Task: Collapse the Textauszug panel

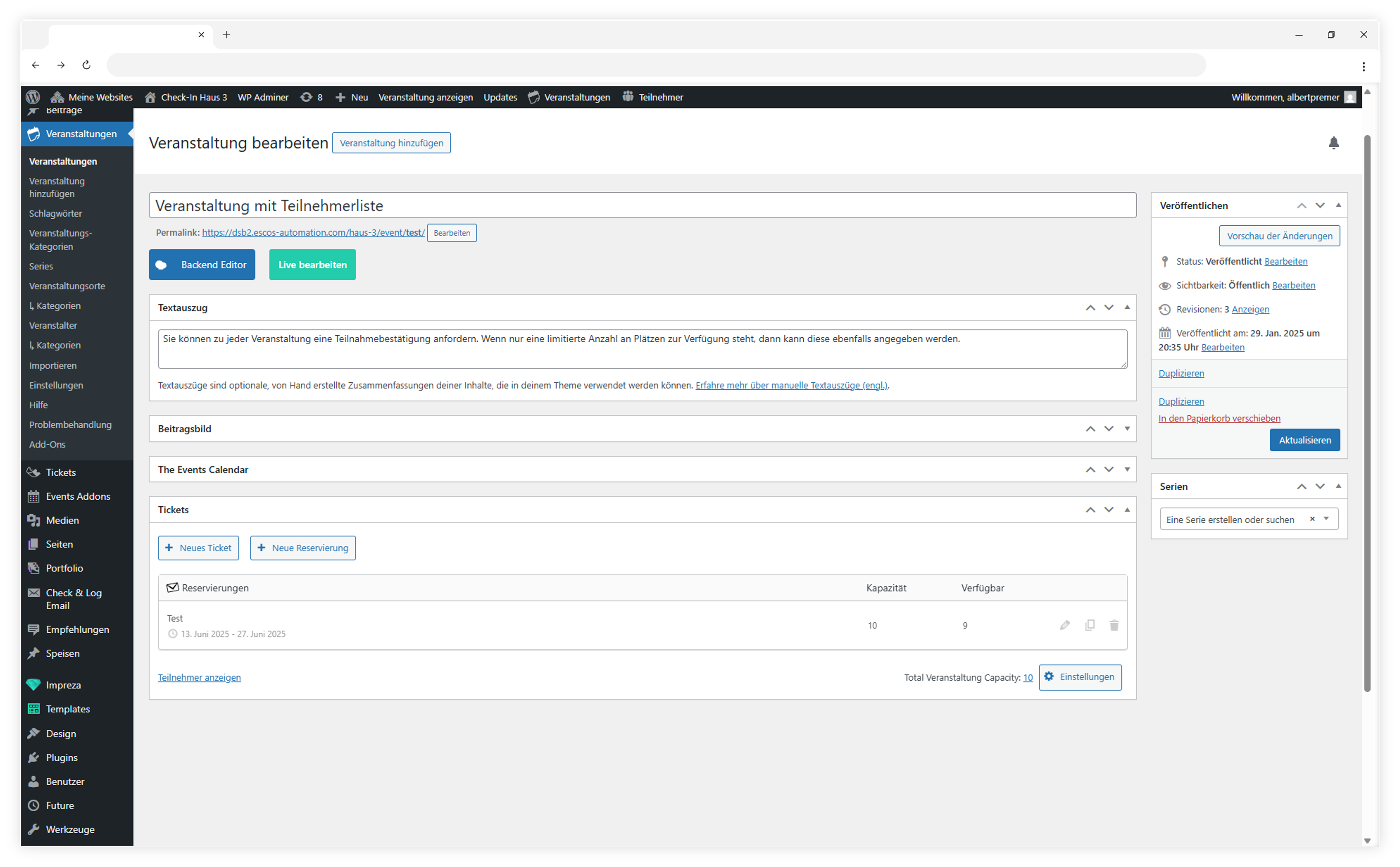Action: click(x=1127, y=308)
